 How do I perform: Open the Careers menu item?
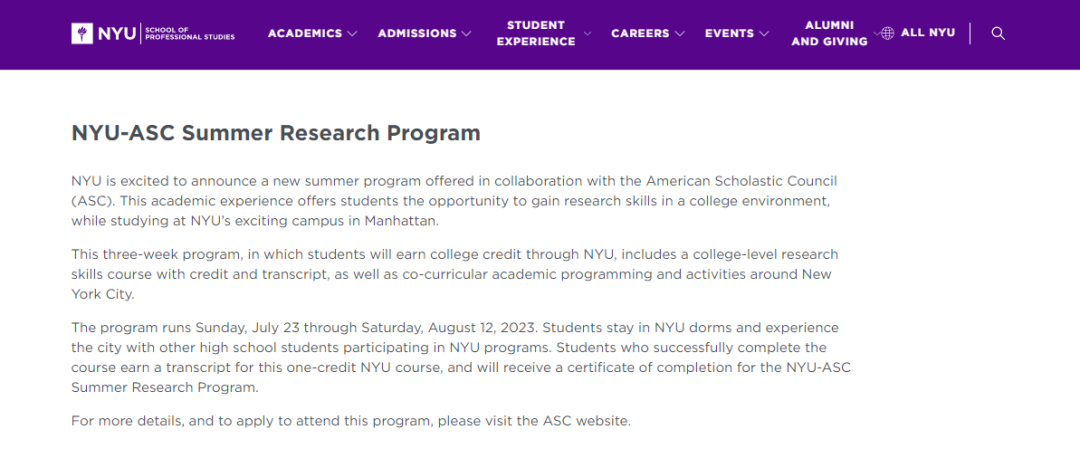click(640, 34)
